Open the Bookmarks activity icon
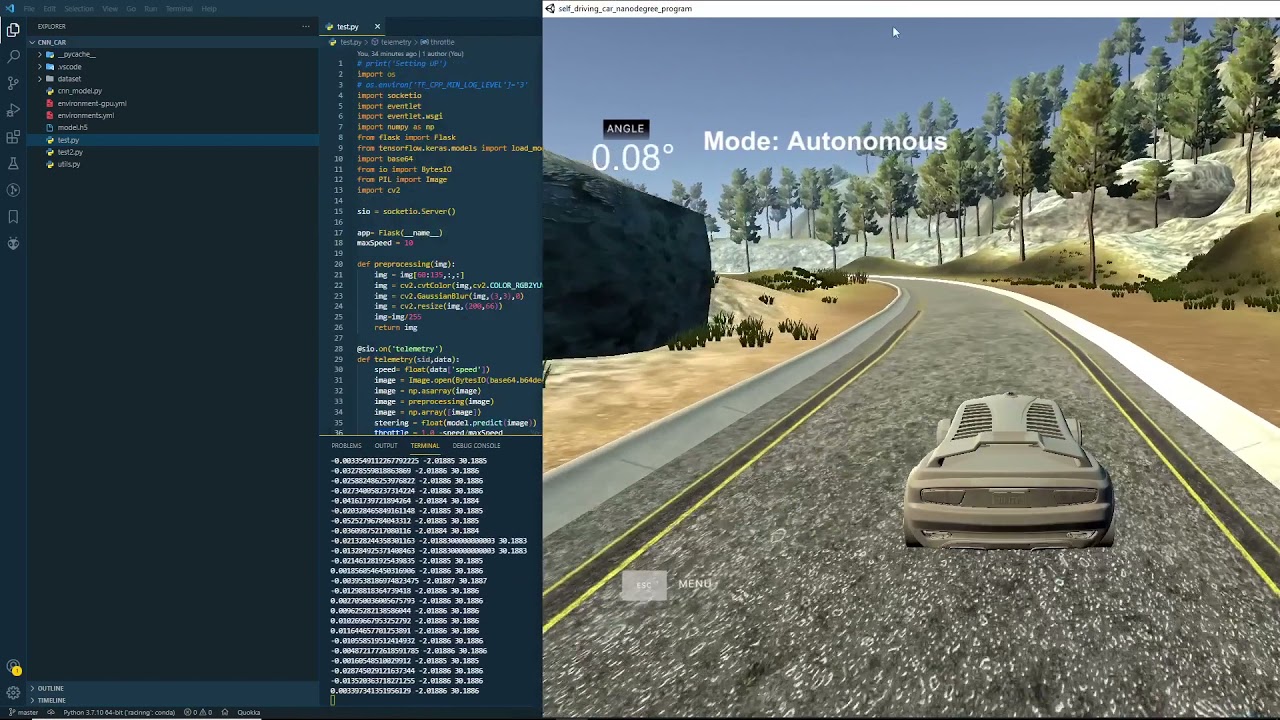This screenshot has width=1280, height=720. [13, 216]
